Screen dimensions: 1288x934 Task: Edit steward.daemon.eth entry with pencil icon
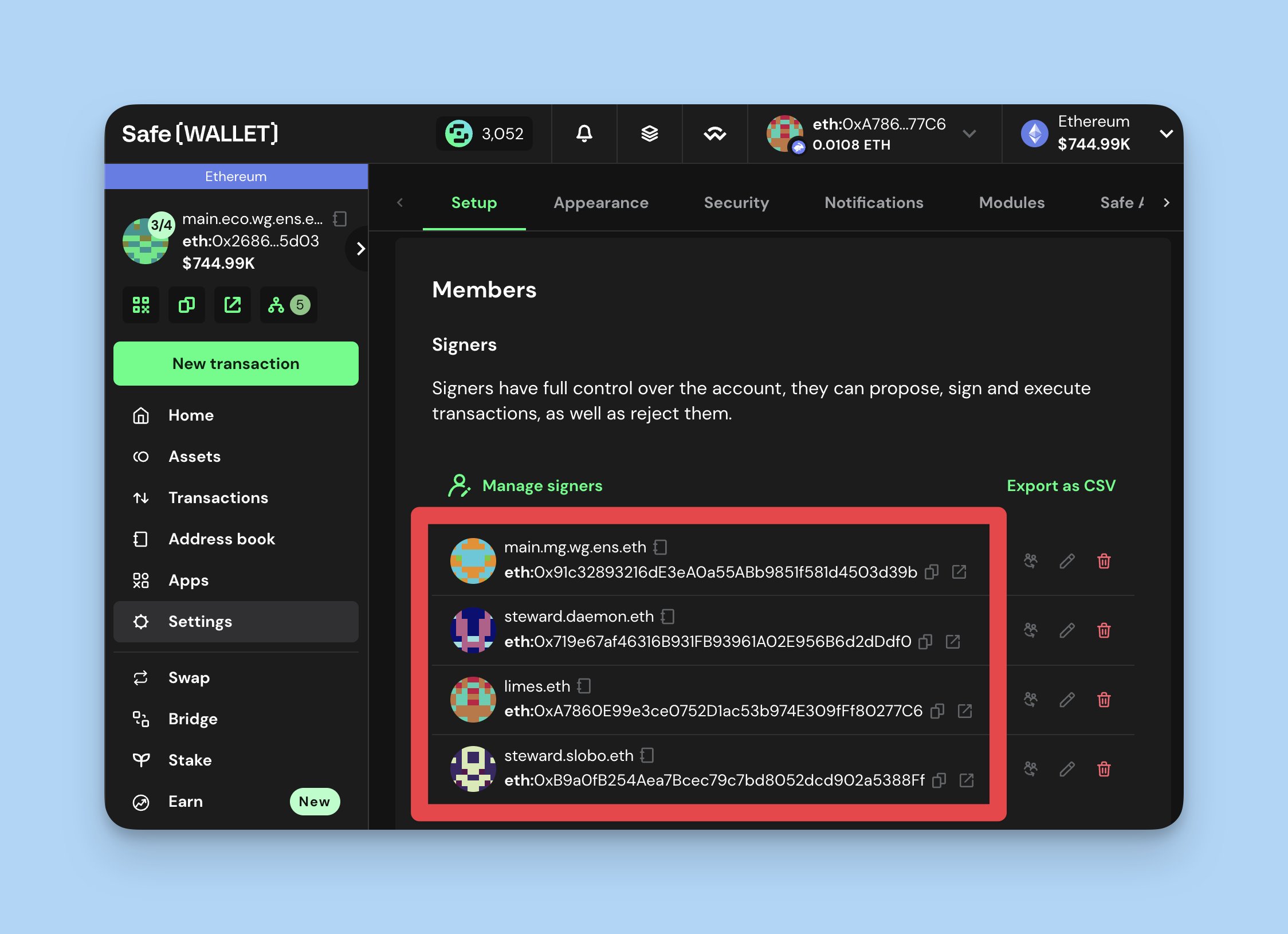[1067, 630]
